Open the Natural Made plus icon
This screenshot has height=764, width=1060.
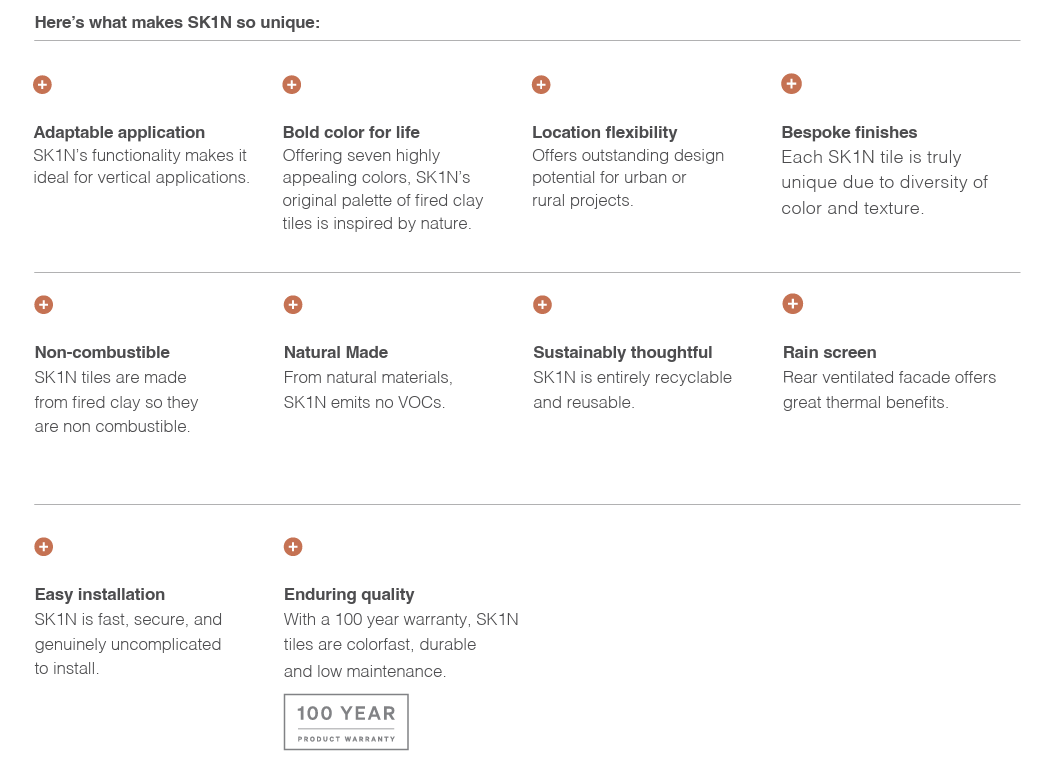293,305
